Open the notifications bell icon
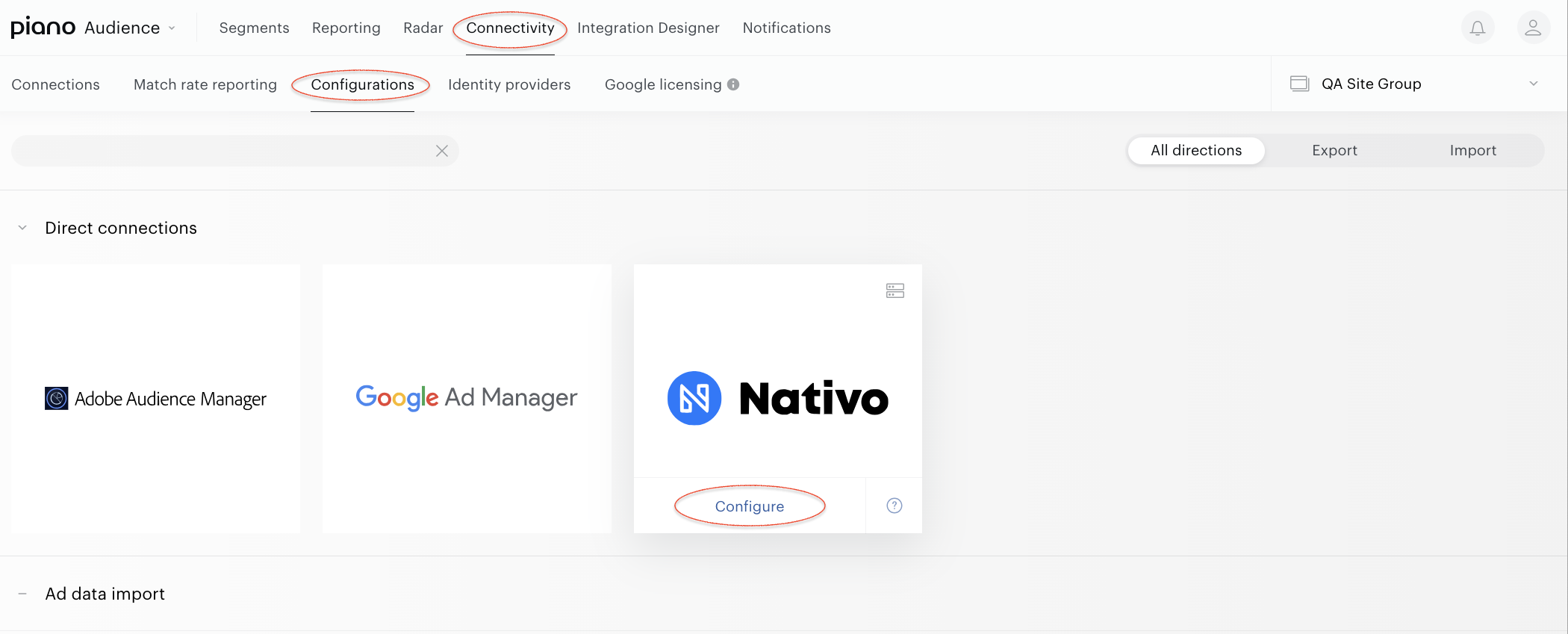Image resolution: width=1568 pixels, height=634 pixels. 1477,28
